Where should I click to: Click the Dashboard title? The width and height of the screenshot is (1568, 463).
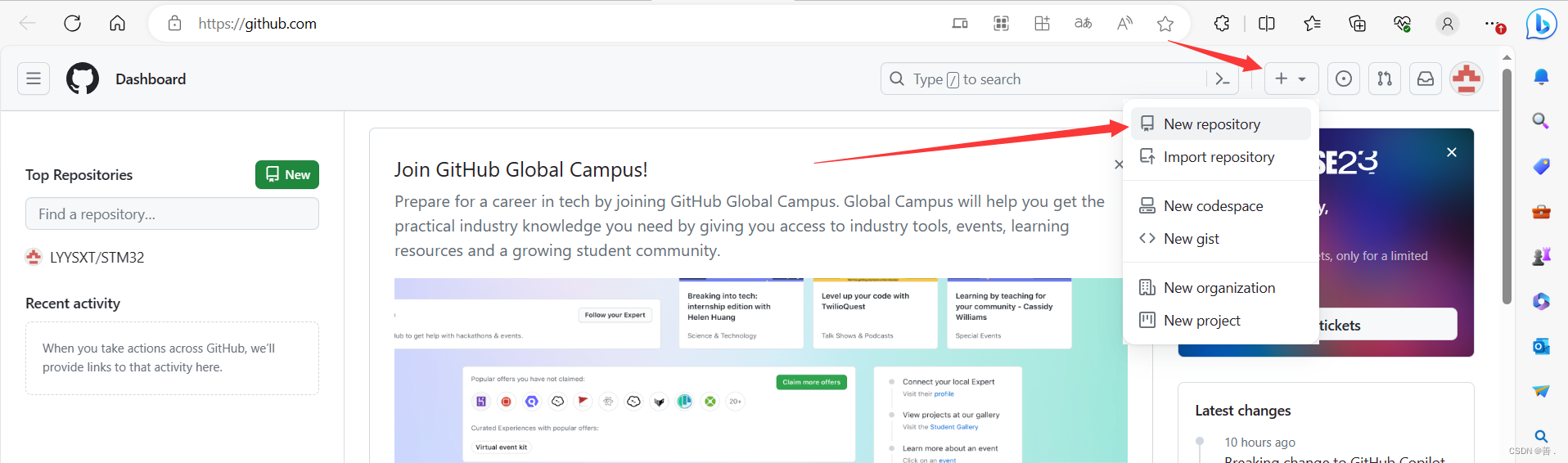pos(151,79)
